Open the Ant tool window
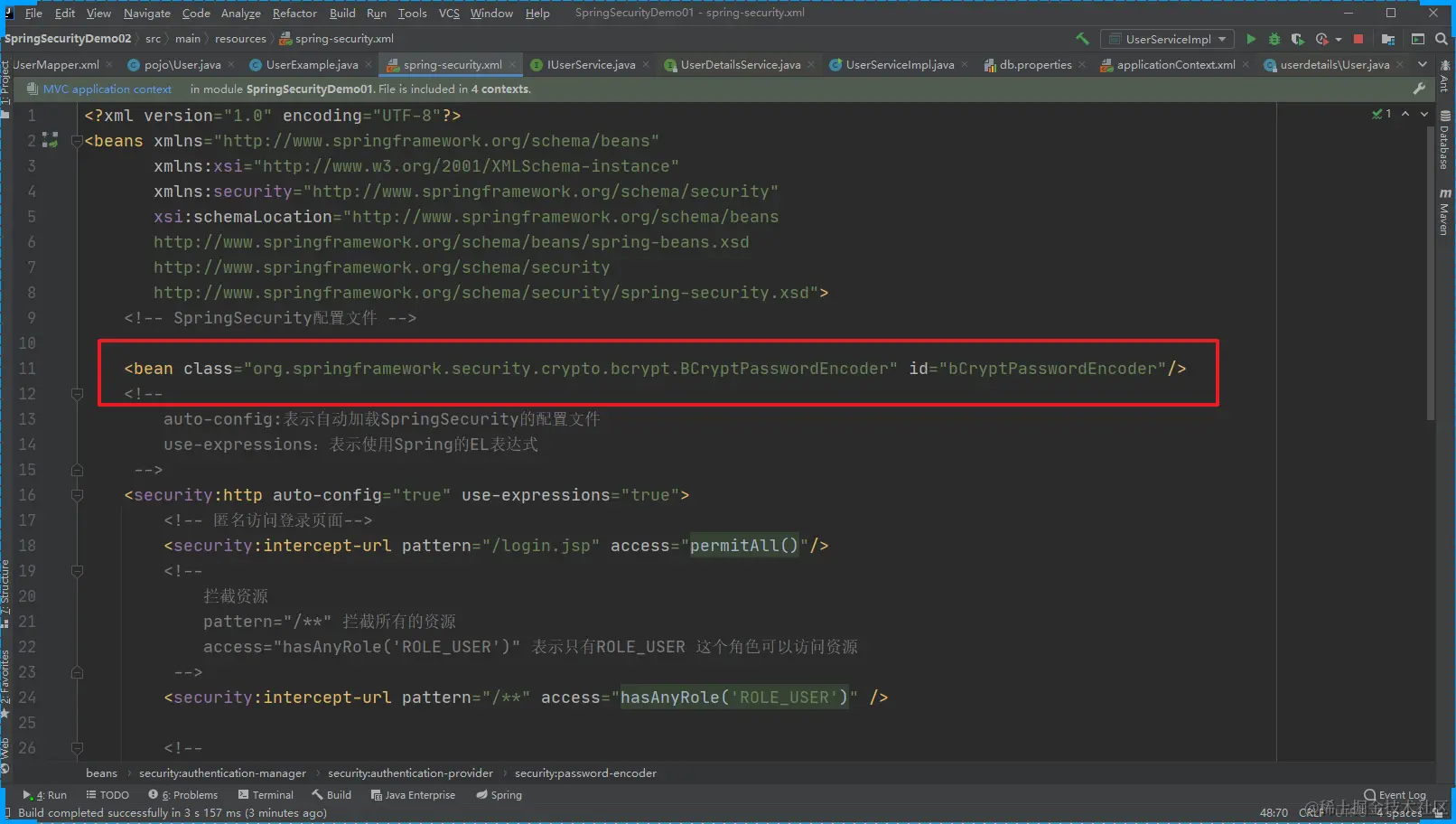The height and width of the screenshot is (824, 1456). (x=1445, y=78)
